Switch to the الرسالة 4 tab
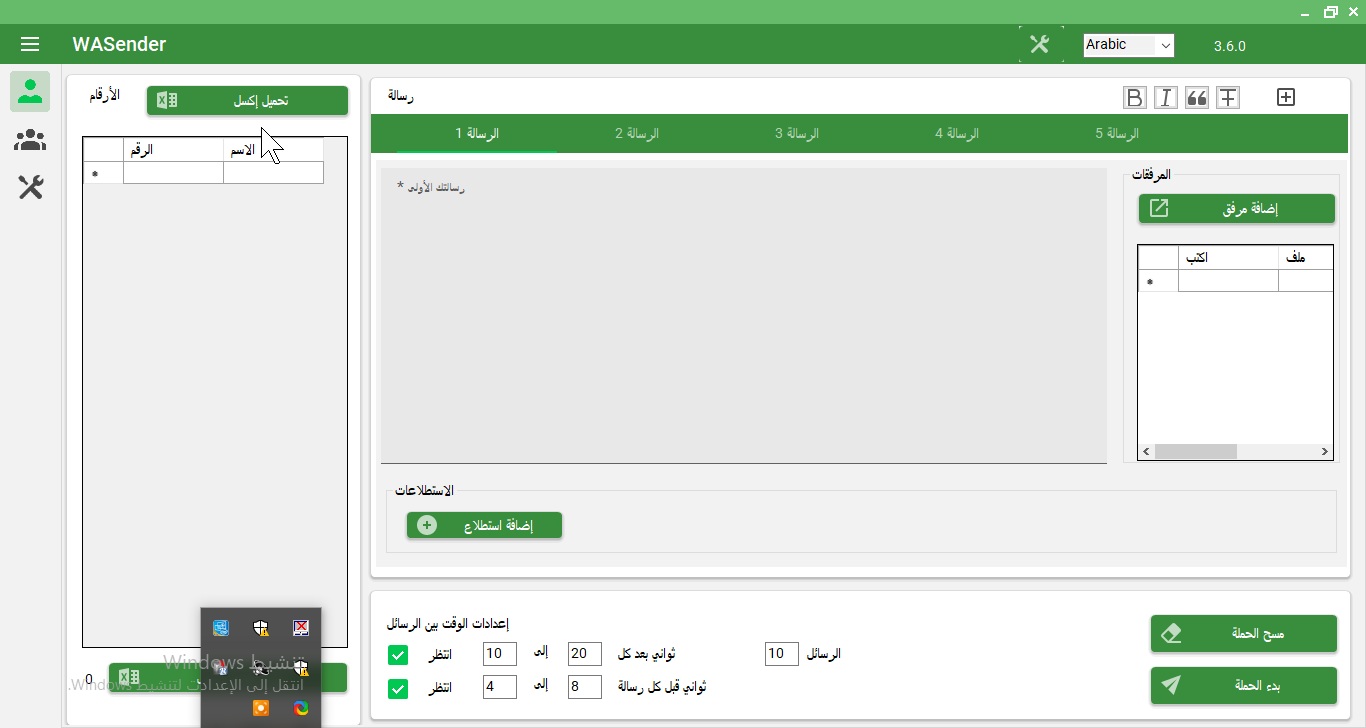The image size is (1366, 728). click(x=957, y=133)
